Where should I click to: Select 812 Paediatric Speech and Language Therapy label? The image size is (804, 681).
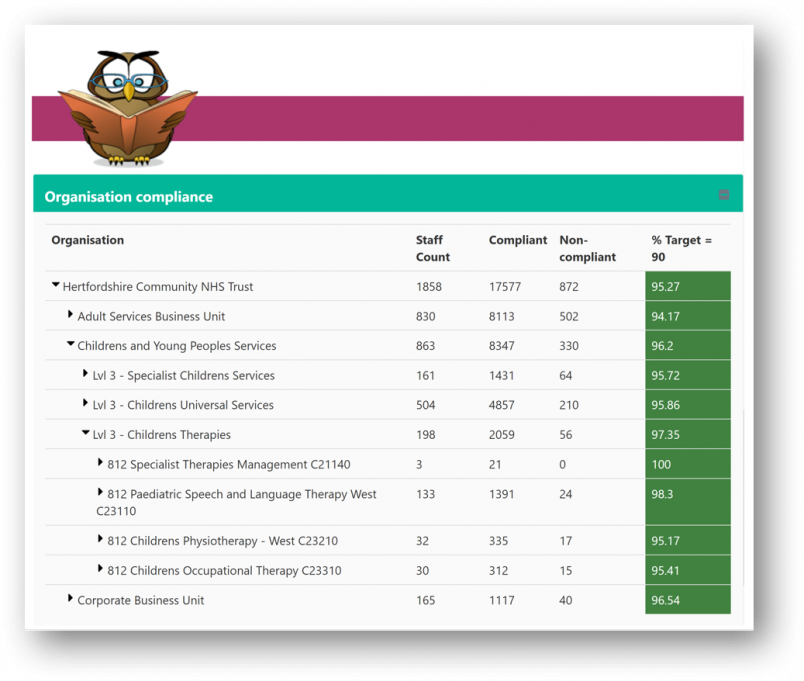click(x=236, y=503)
